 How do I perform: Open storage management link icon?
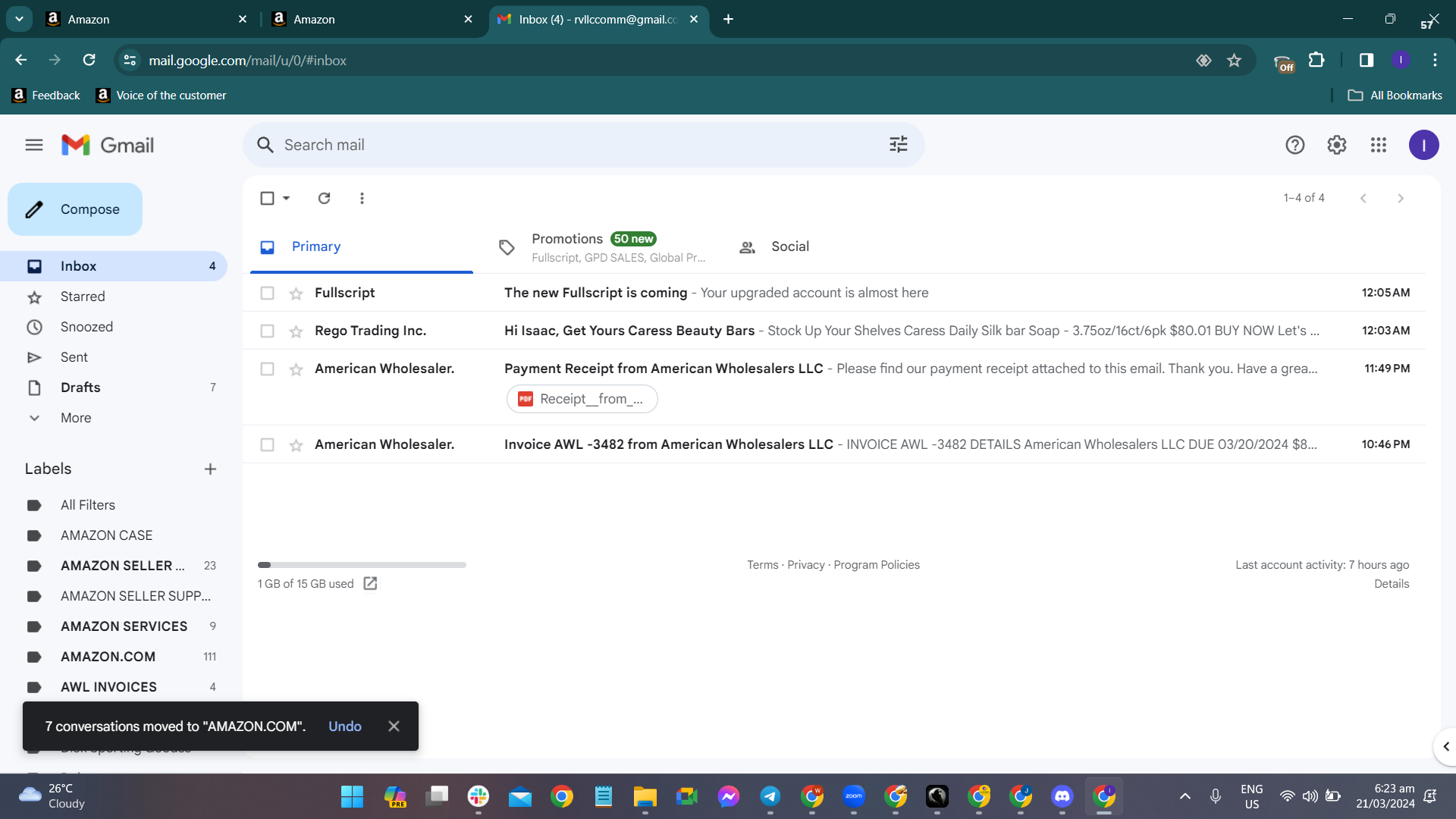click(x=370, y=584)
